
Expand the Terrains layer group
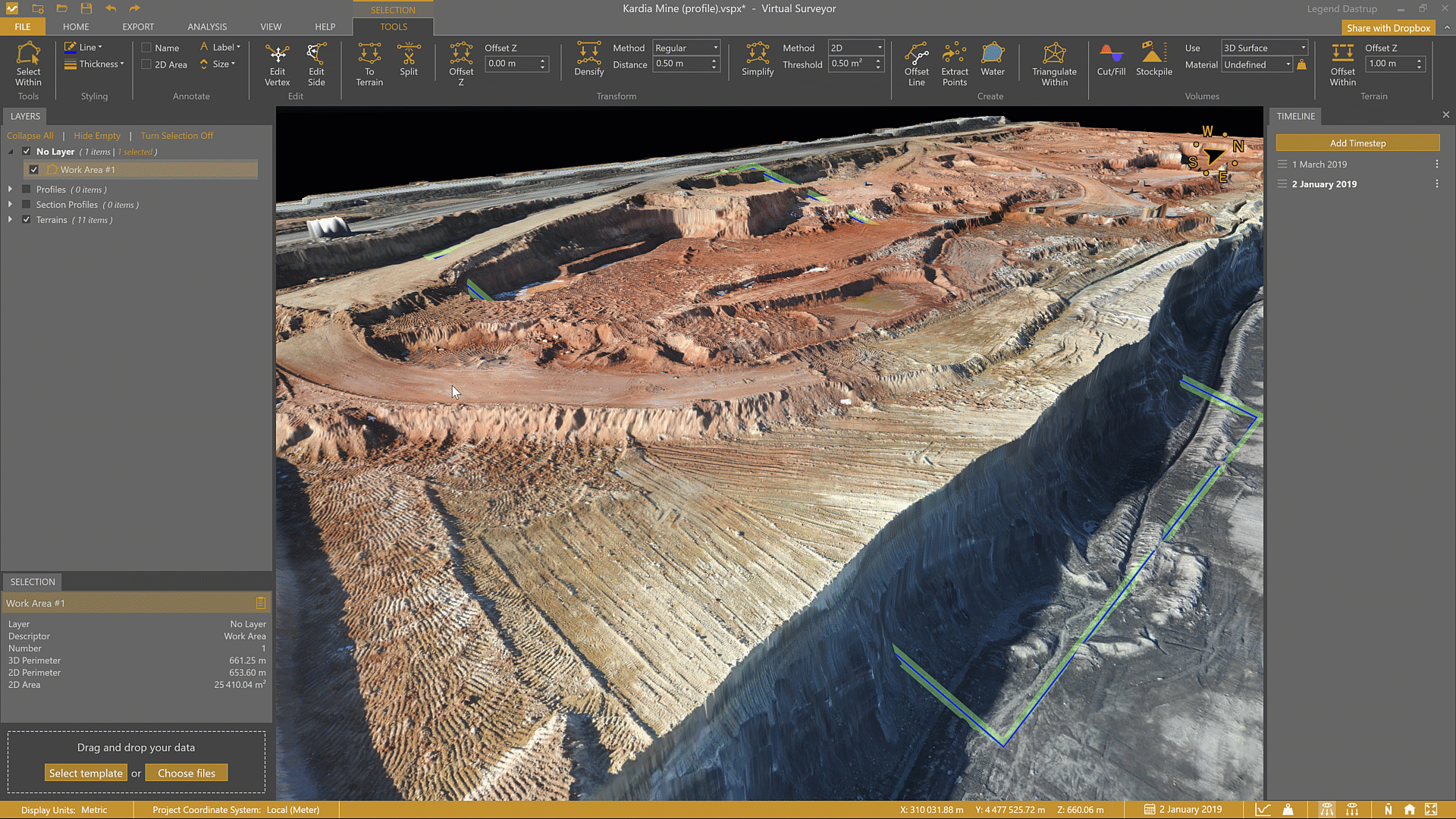tap(11, 220)
